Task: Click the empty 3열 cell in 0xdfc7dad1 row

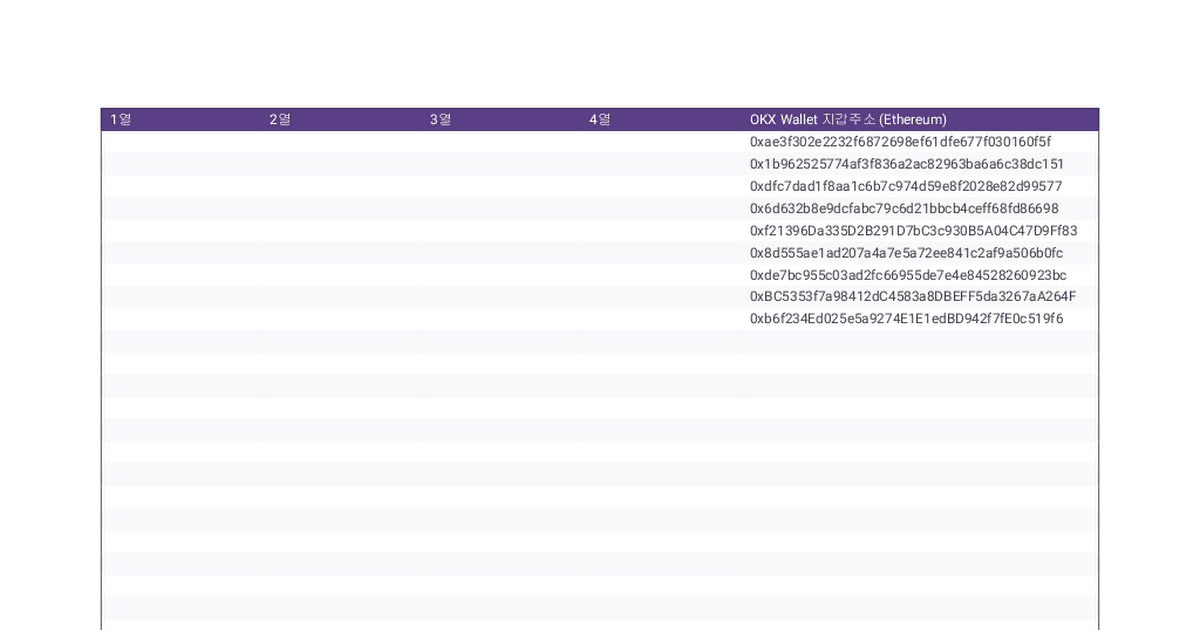Action: [x=500, y=186]
